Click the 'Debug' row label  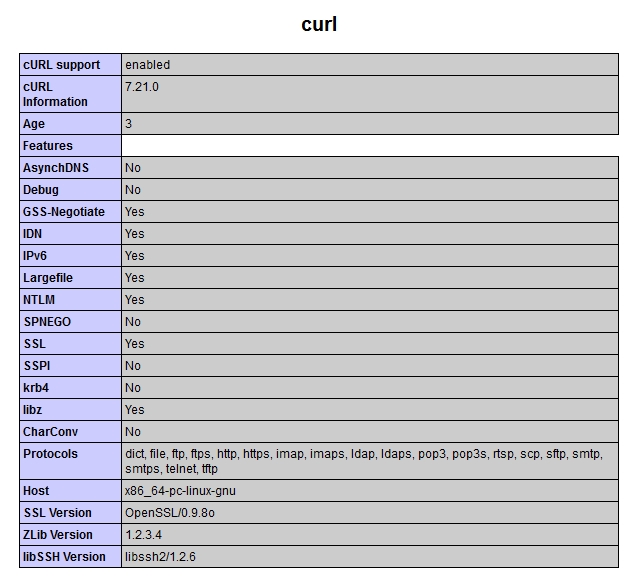click(71, 190)
